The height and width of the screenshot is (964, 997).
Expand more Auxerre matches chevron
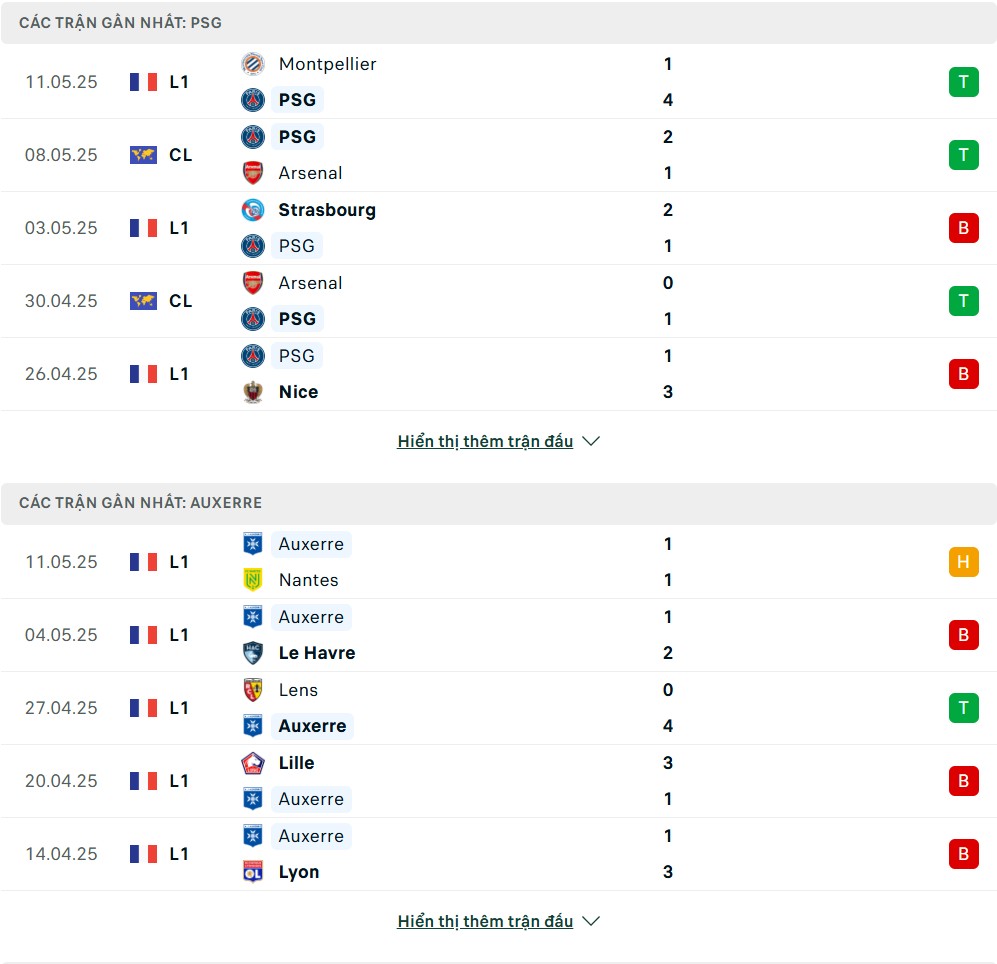(x=591, y=921)
